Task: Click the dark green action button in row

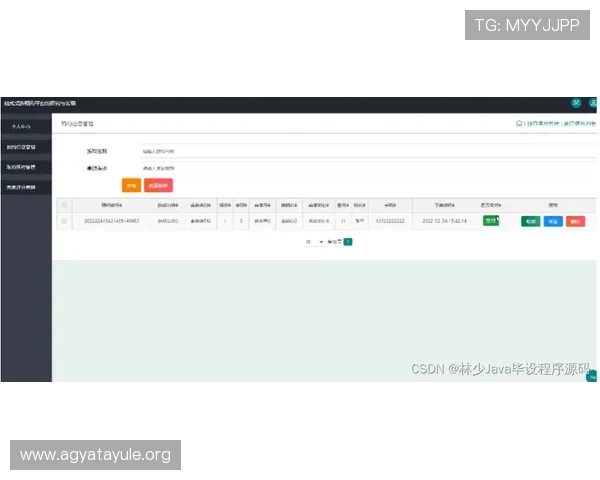Action: (x=530, y=221)
